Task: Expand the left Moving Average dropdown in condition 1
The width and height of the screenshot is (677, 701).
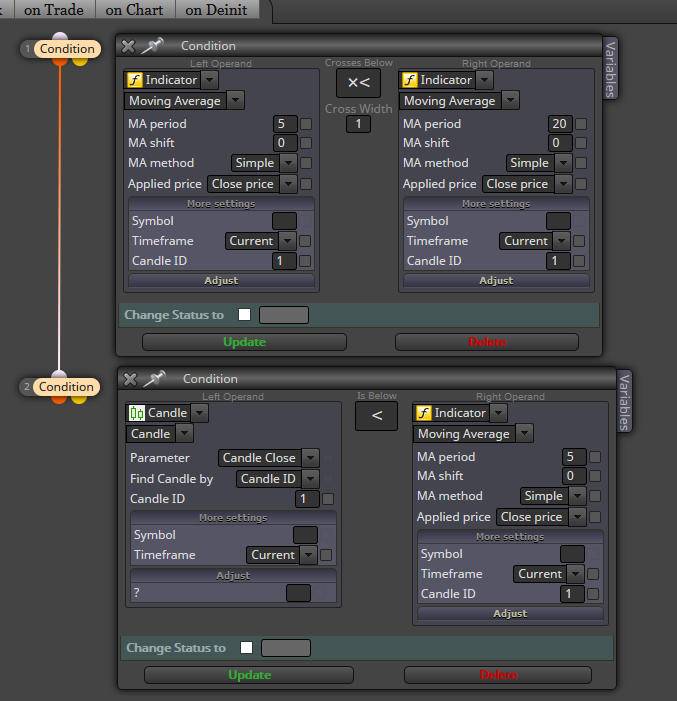Action: [236, 100]
